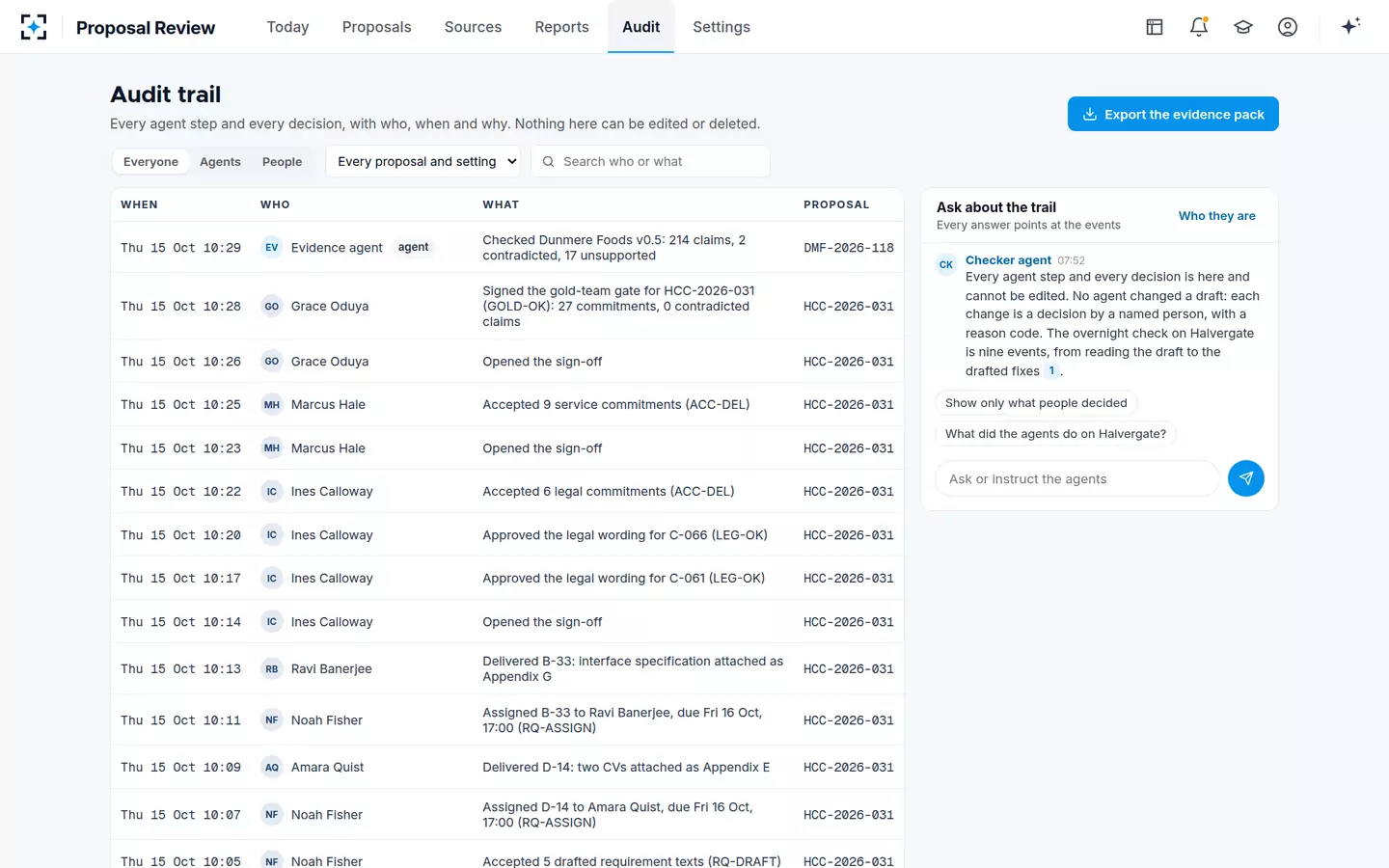Open the user account icon
1389x868 pixels.
tap(1288, 27)
